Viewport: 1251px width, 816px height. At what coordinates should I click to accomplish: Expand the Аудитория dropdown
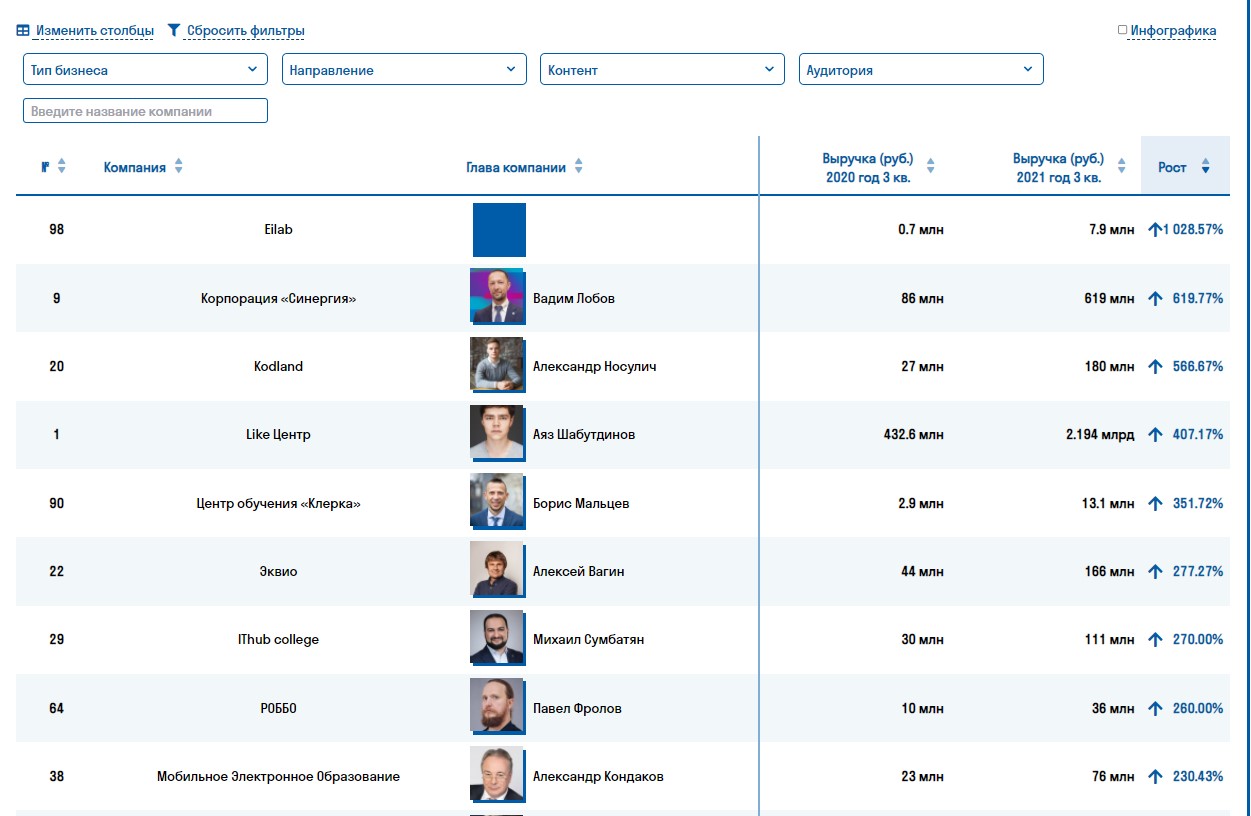[921, 70]
